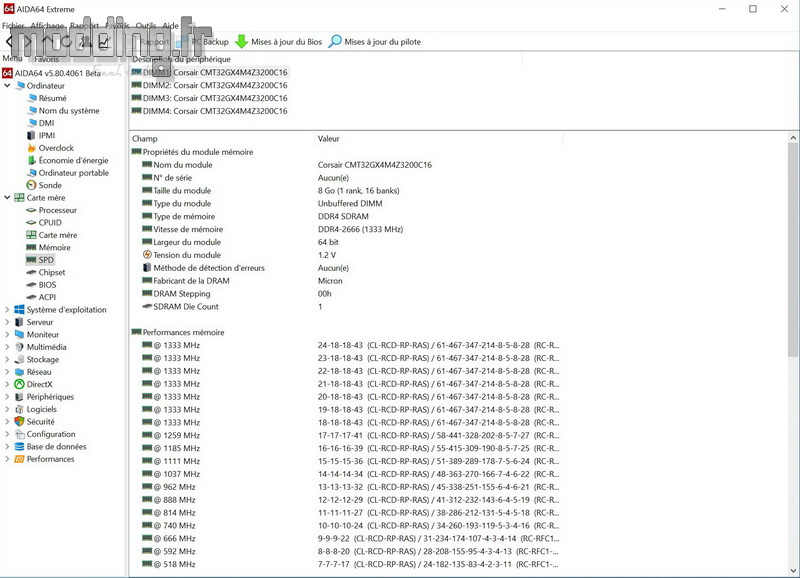Screen dimensions: 800x578
Task: Open the Aide menu
Action: 170,26
